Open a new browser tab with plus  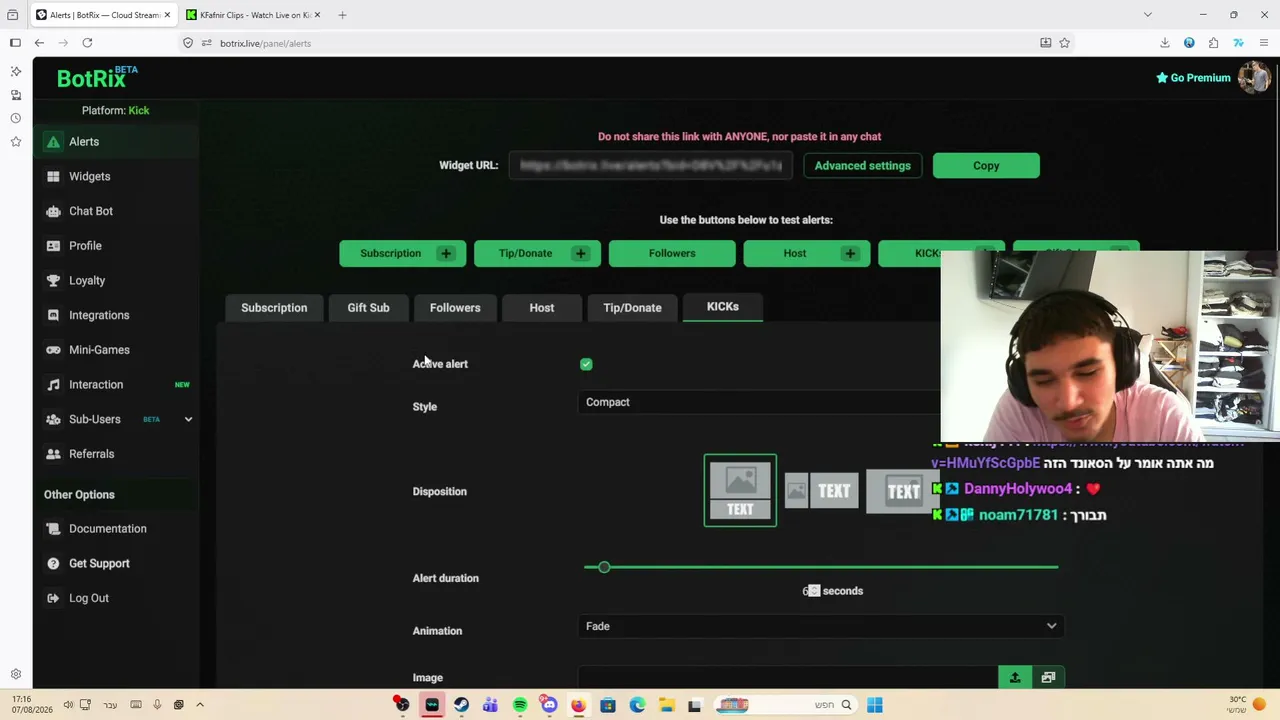tap(342, 15)
